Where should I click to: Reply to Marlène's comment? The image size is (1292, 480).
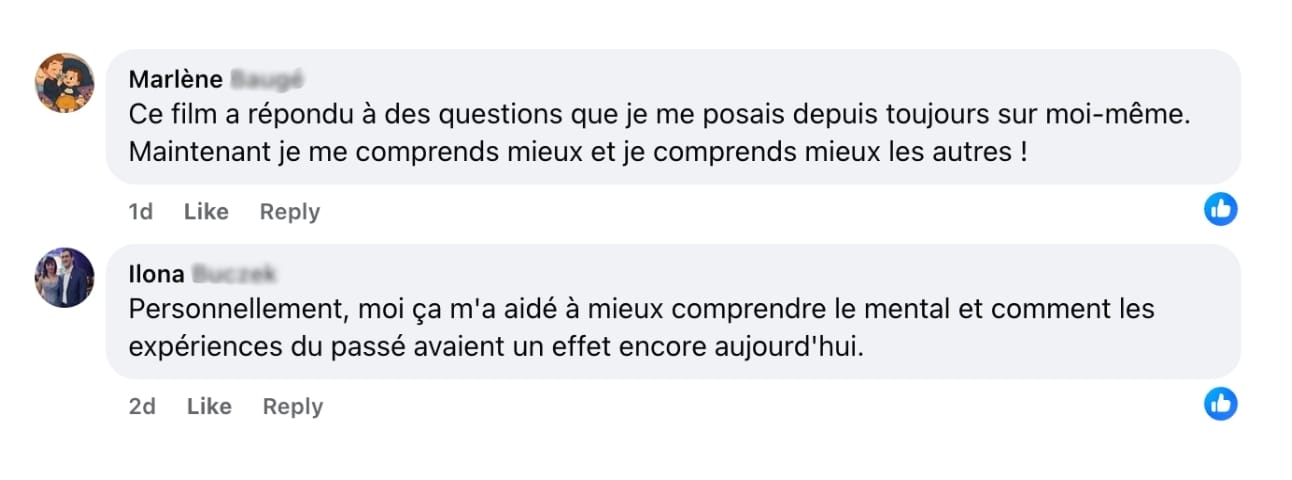point(290,212)
